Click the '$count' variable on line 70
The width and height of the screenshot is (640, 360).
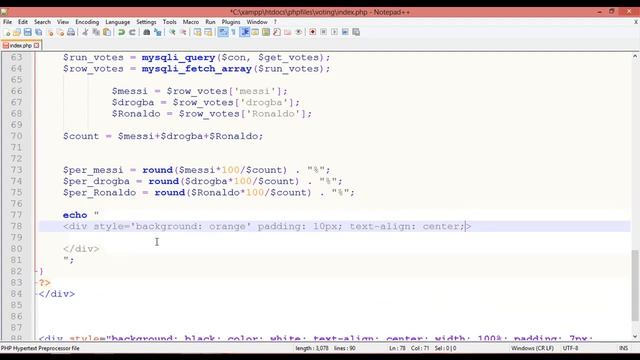(81, 136)
